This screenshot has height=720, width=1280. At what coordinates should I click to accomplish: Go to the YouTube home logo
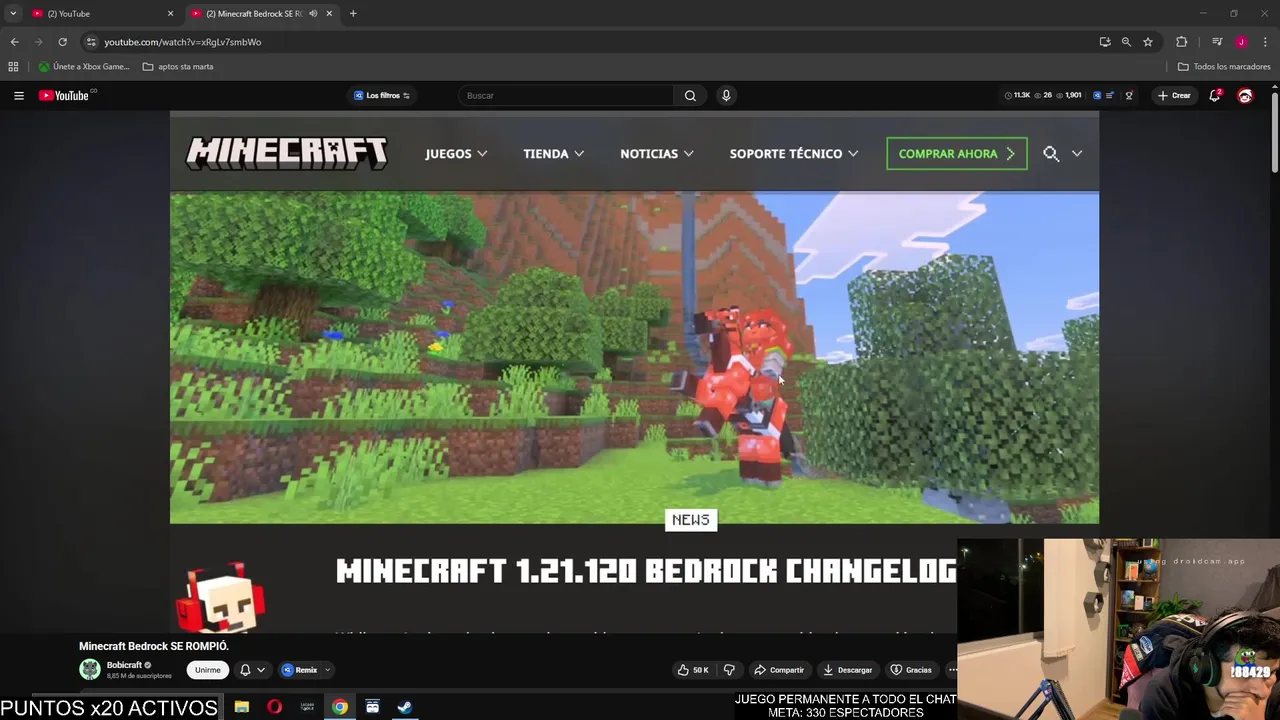(x=66, y=95)
